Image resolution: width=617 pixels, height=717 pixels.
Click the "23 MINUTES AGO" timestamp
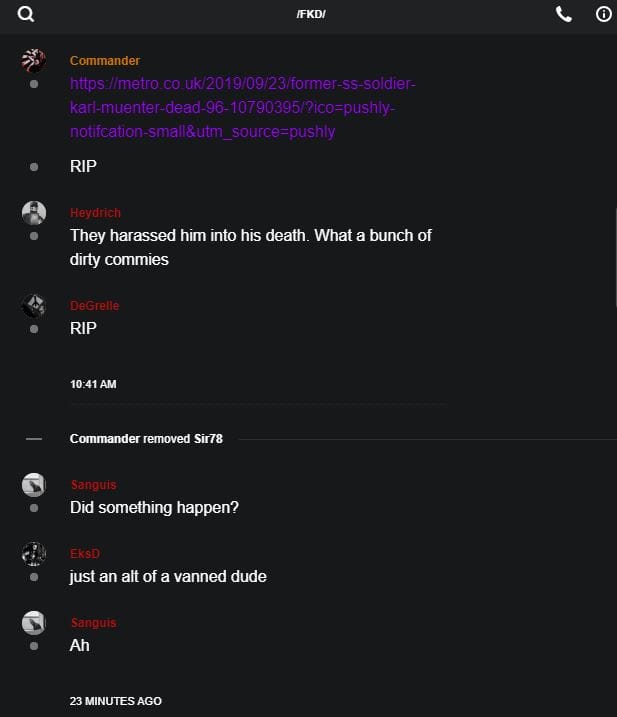click(115, 701)
